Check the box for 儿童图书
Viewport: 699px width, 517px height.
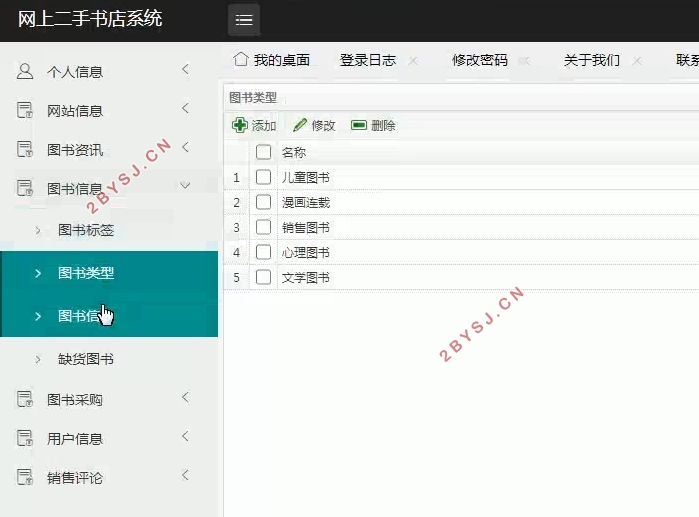point(263,177)
